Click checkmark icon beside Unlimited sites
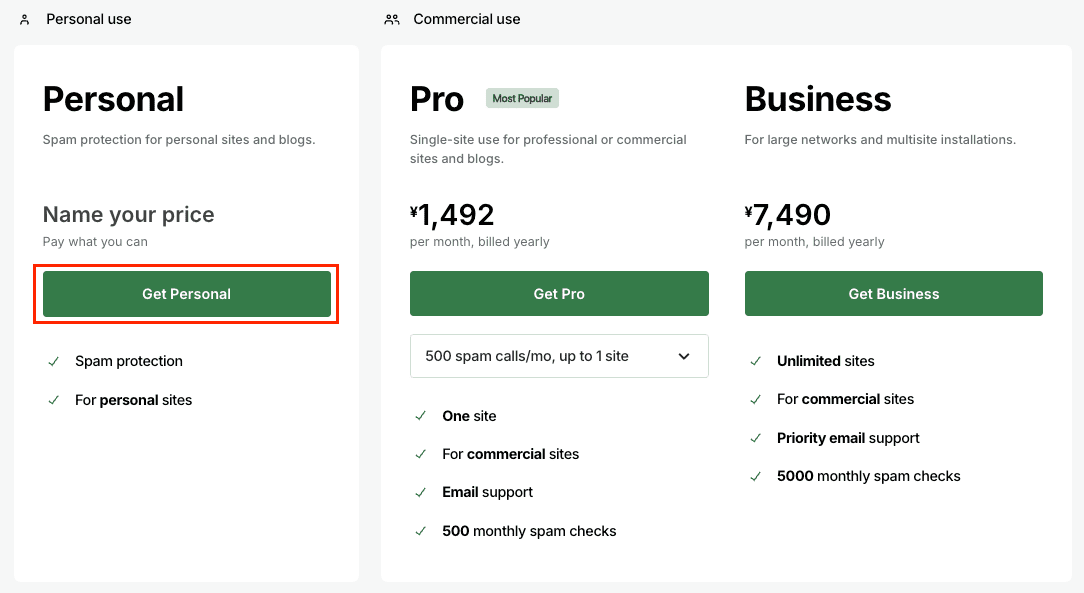Screen dimensions: 1084x593 pyautogui.click(x=756, y=361)
